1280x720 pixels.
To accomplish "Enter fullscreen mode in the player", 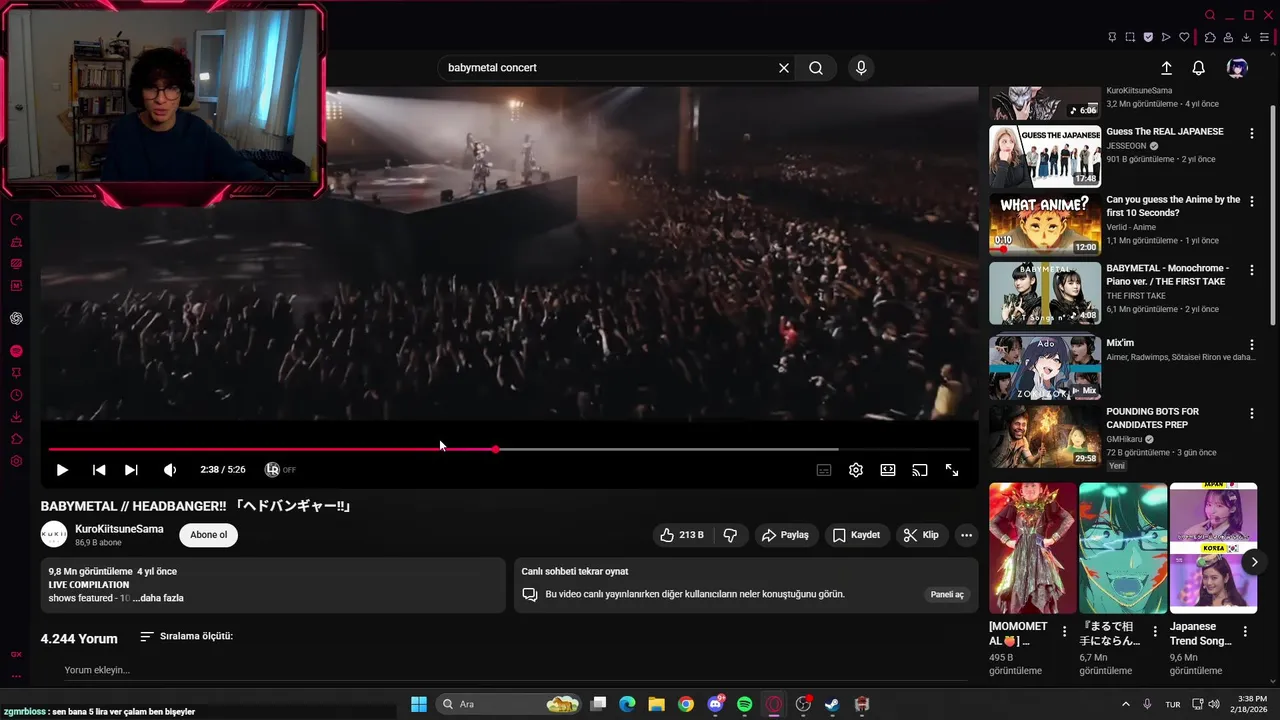I will (952, 470).
